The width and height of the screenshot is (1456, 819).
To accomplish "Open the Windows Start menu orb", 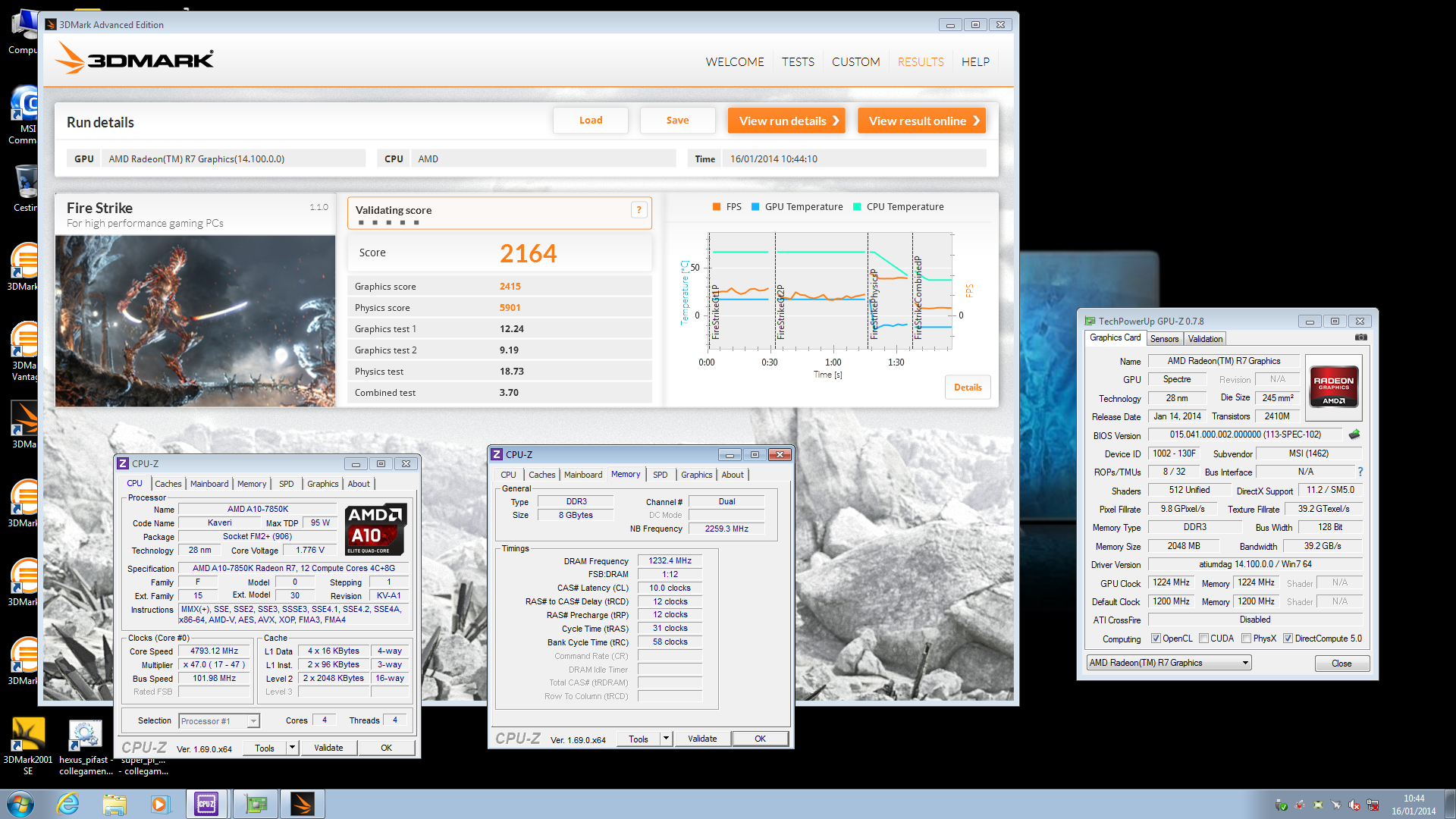I will pyautogui.click(x=20, y=804).
